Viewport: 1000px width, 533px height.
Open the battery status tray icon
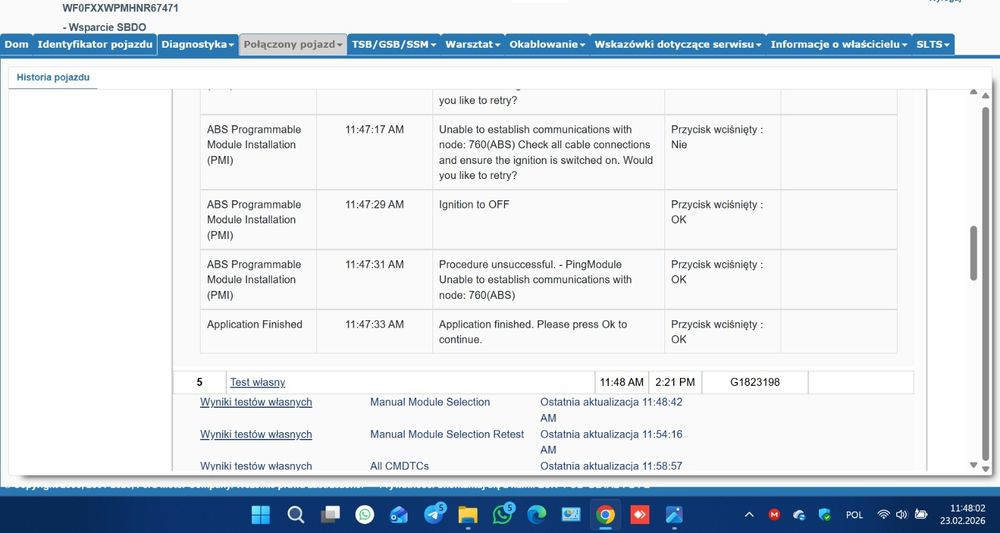pyautogui.click(x=920, y=515)
